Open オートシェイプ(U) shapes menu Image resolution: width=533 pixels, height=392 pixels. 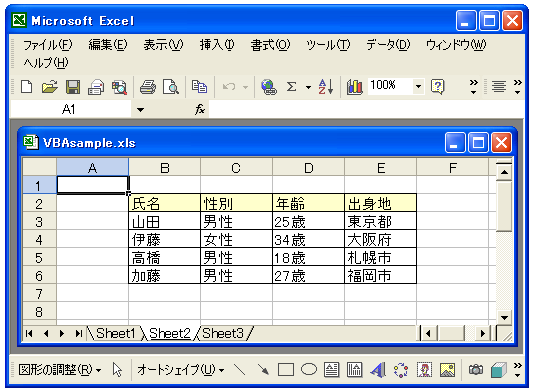[180, 370]
